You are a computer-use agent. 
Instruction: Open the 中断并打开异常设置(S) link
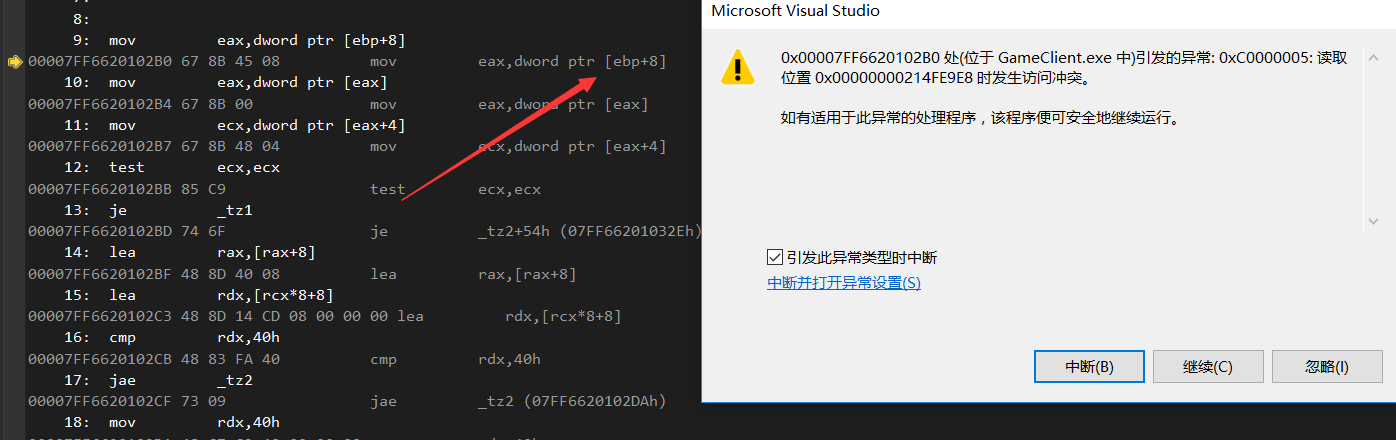point(843,283)
